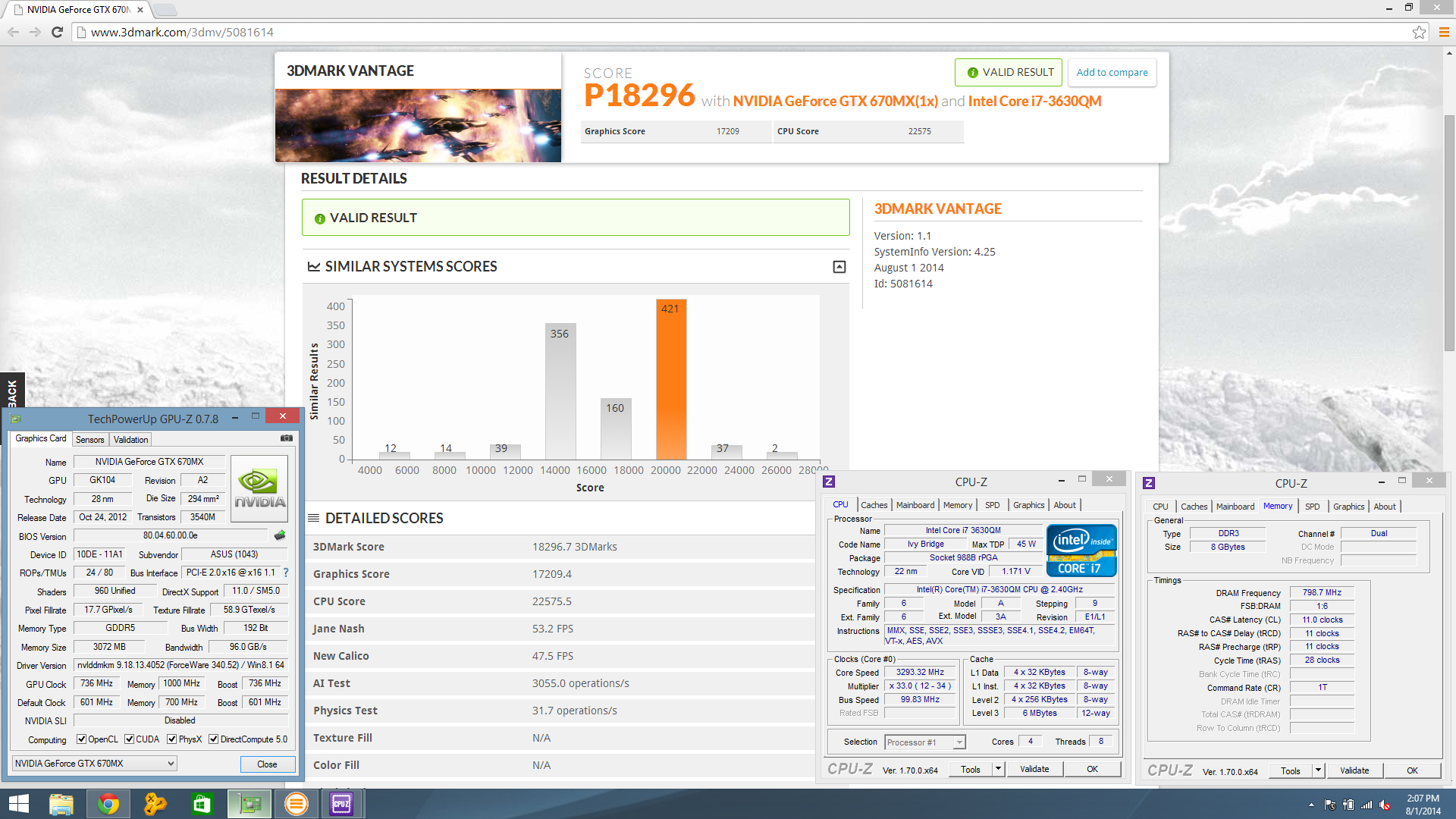Open Windows Store taskbar icon
The width and height of the screenshot is (1456, 819).
click(202, 804)
